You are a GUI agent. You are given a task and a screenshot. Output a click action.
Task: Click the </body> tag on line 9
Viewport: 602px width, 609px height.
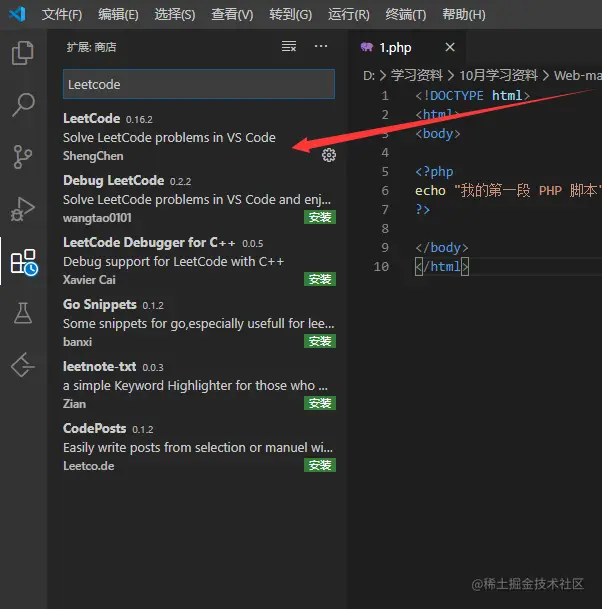tap(442, 247)
